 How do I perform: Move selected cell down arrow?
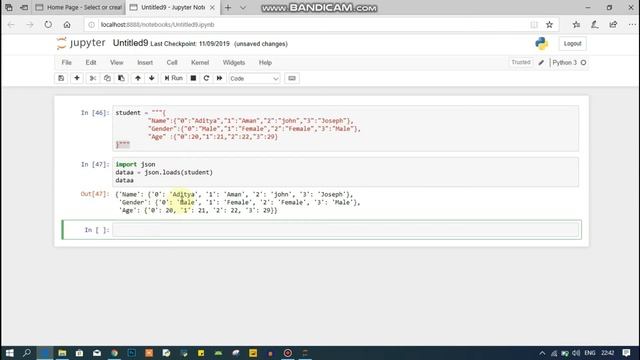click(151, 78)
